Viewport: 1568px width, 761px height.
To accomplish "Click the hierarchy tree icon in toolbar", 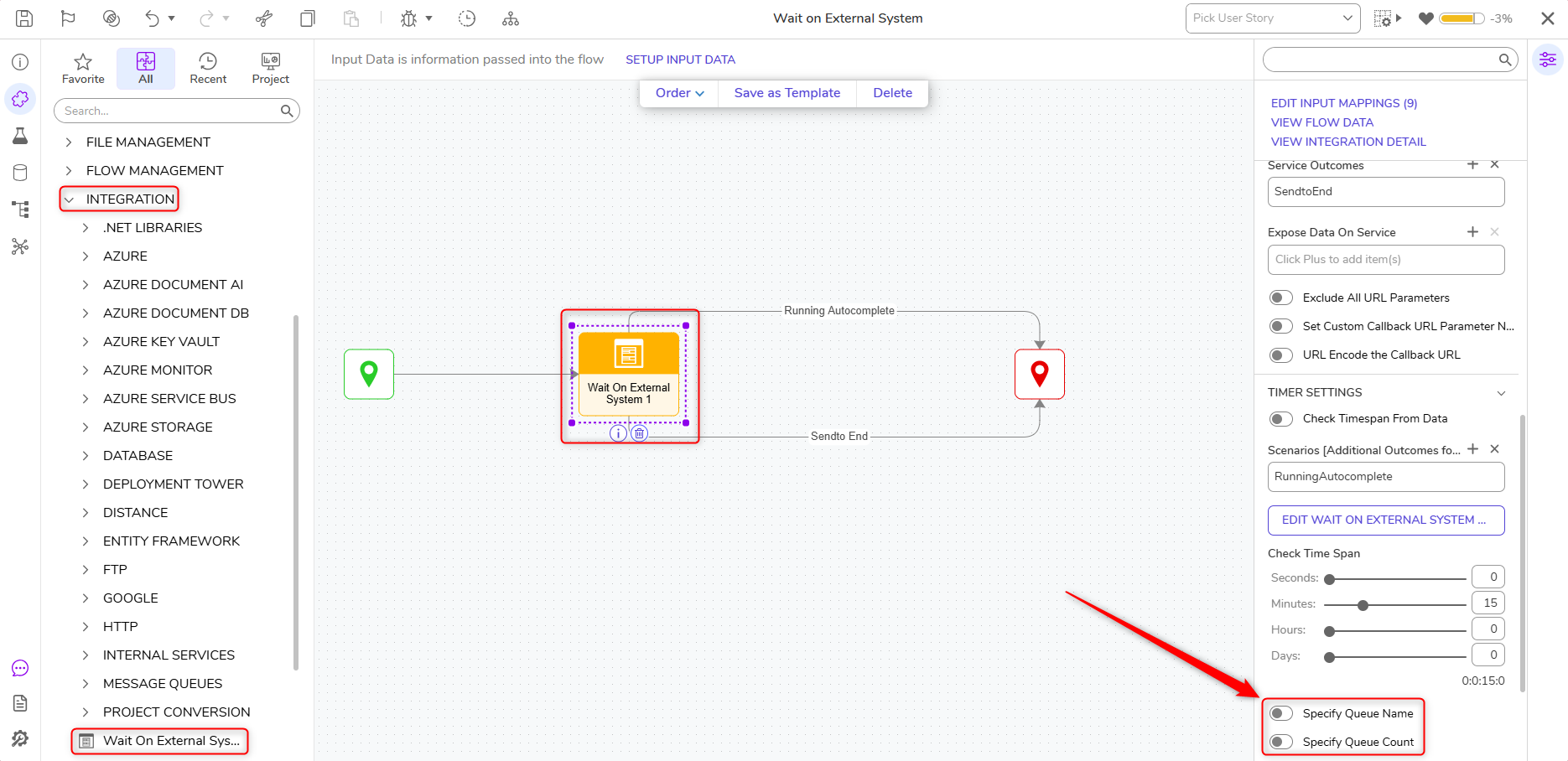I will coord(511,18).
